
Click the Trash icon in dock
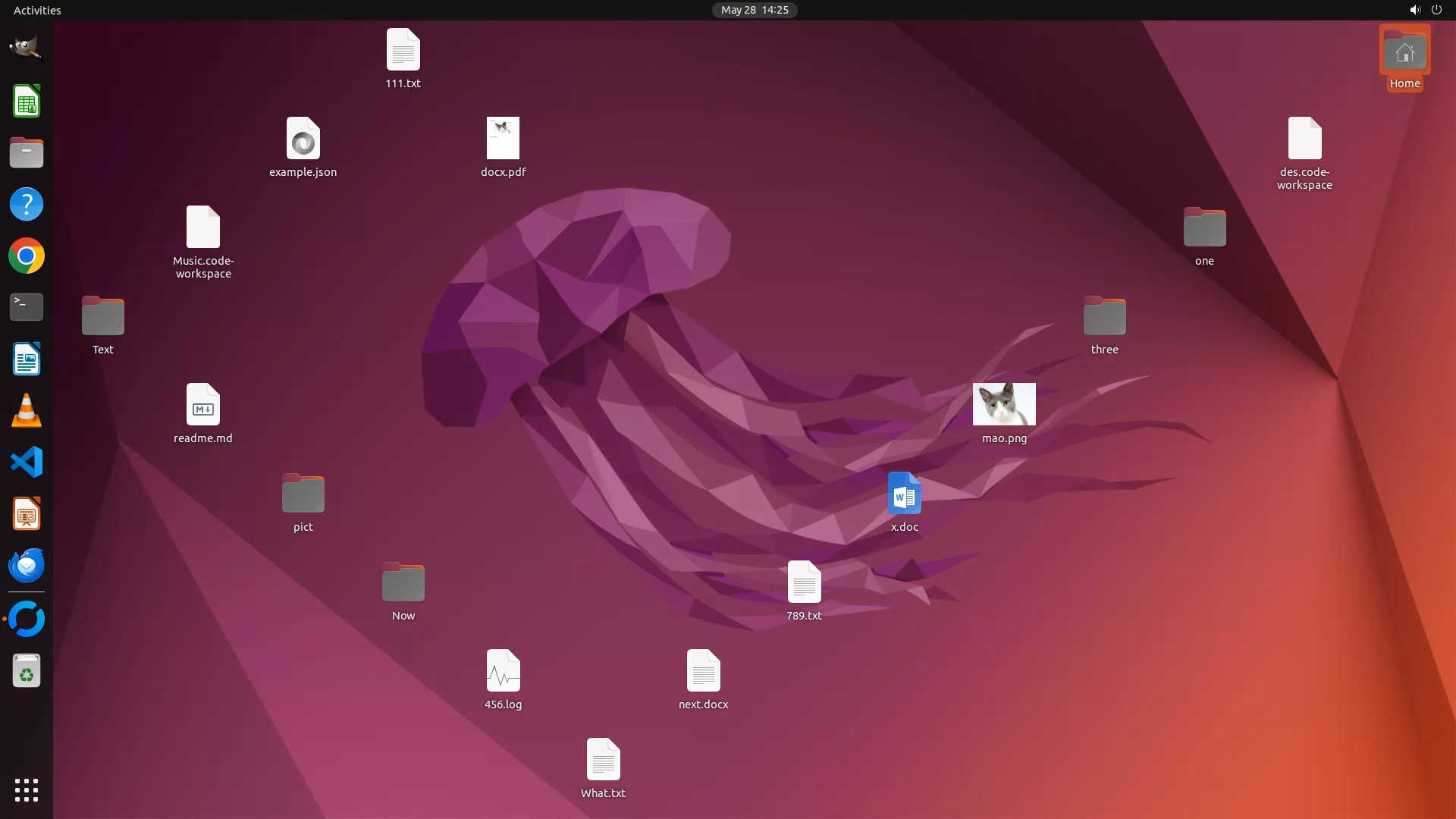pyautogui.click(x=26, y=671)
